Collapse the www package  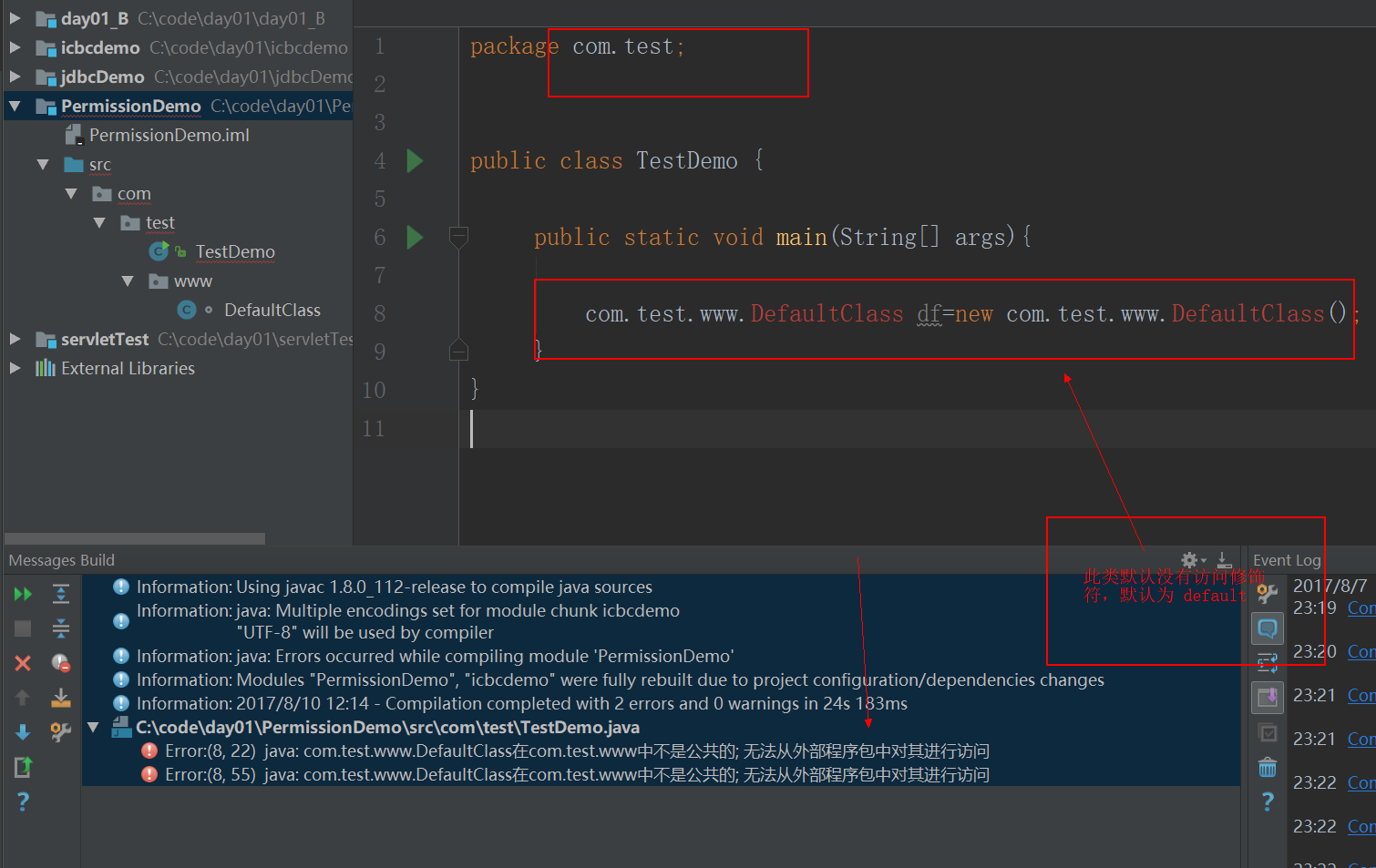click(x=128, y=281)
